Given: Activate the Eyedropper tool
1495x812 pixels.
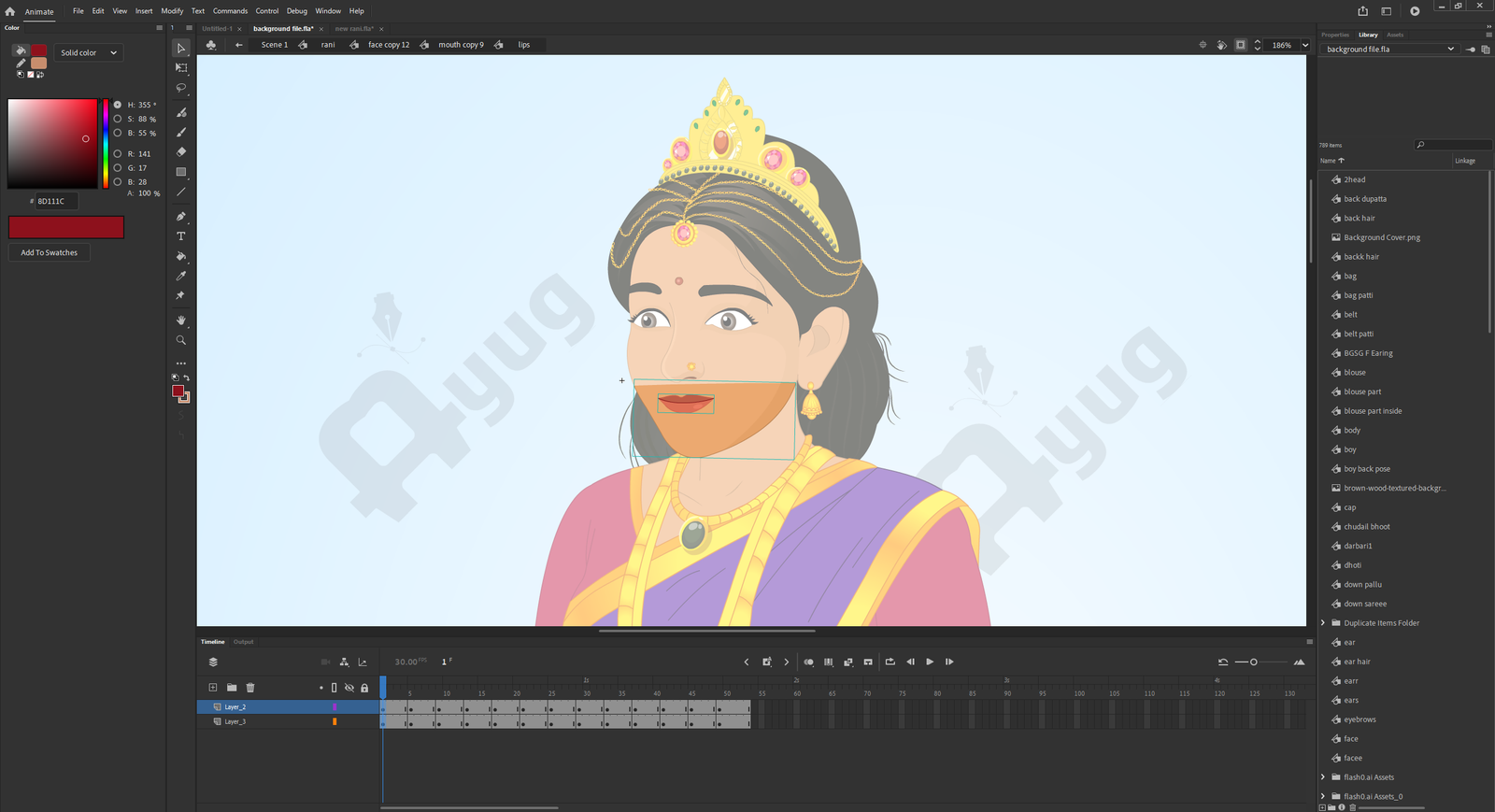Looking at the screenshot, I should click(181, 276).
